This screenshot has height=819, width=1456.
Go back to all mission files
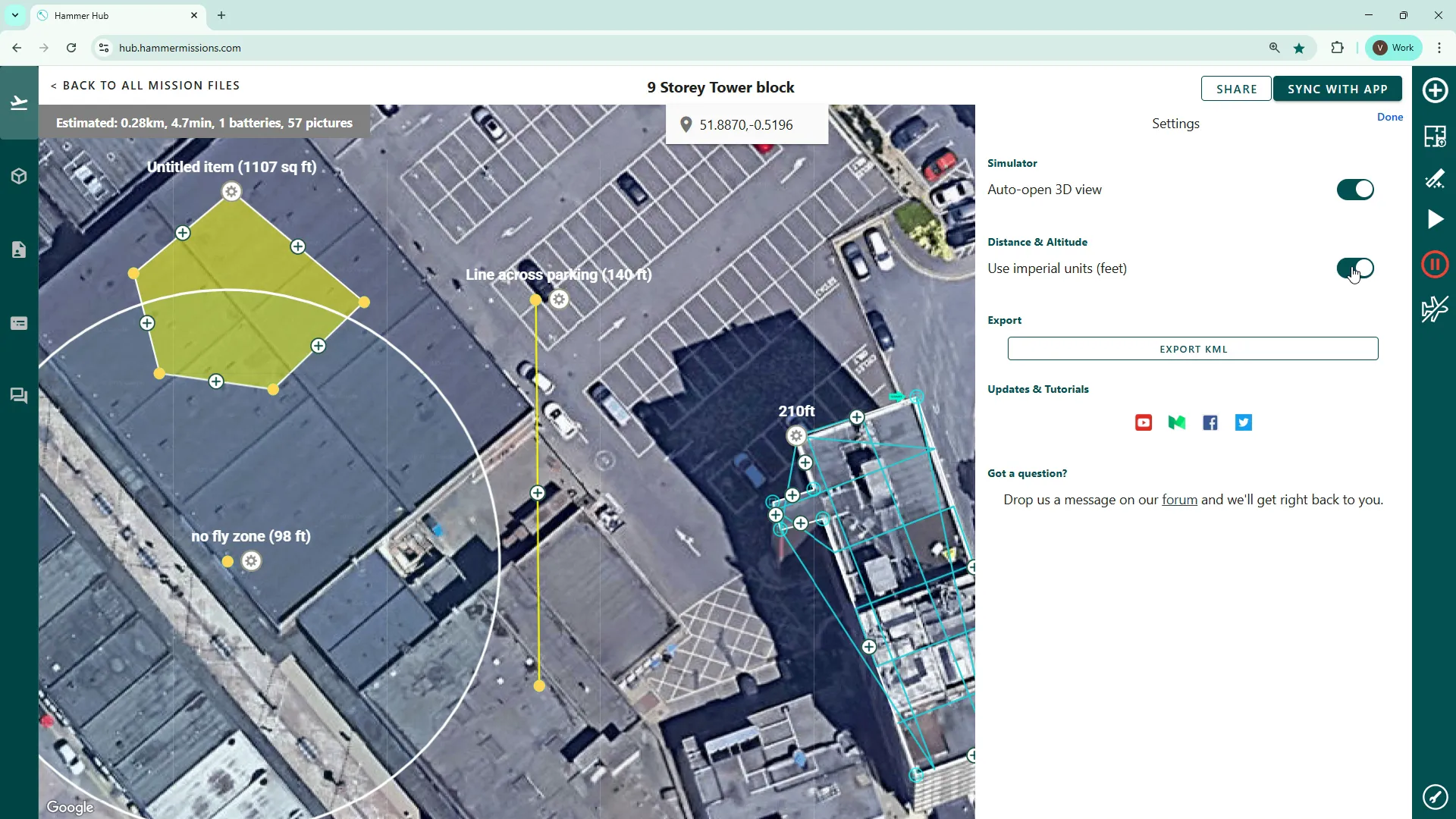click(146, 86)
